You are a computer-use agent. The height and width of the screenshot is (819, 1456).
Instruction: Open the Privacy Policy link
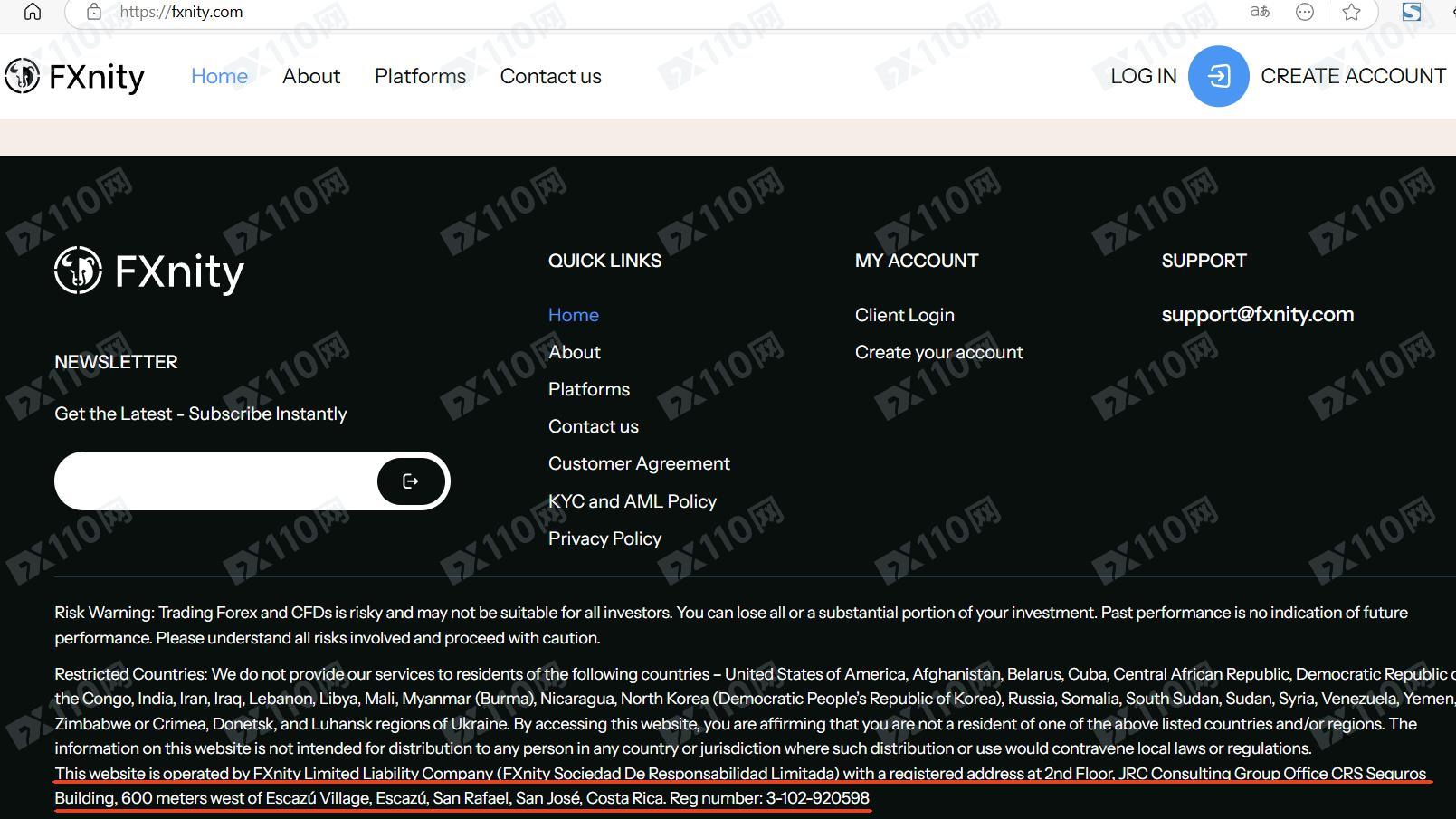(x=604, y=538)
